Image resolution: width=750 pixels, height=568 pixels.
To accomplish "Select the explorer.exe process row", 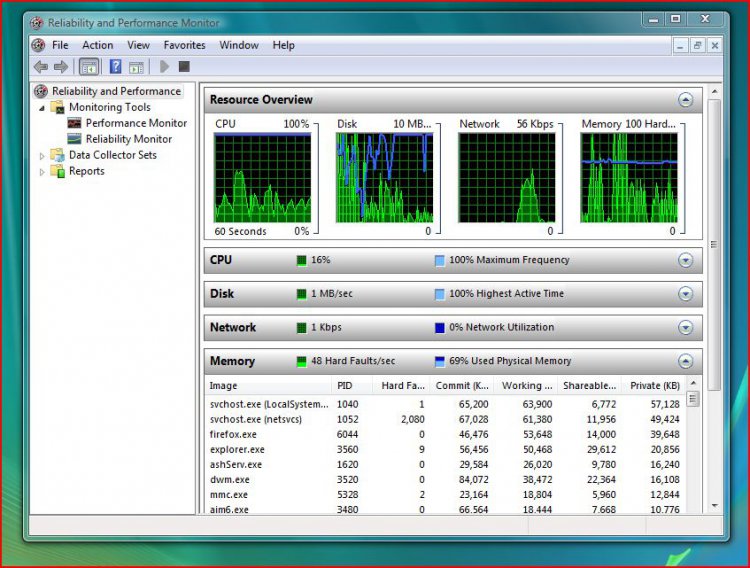I will [445, 450].
